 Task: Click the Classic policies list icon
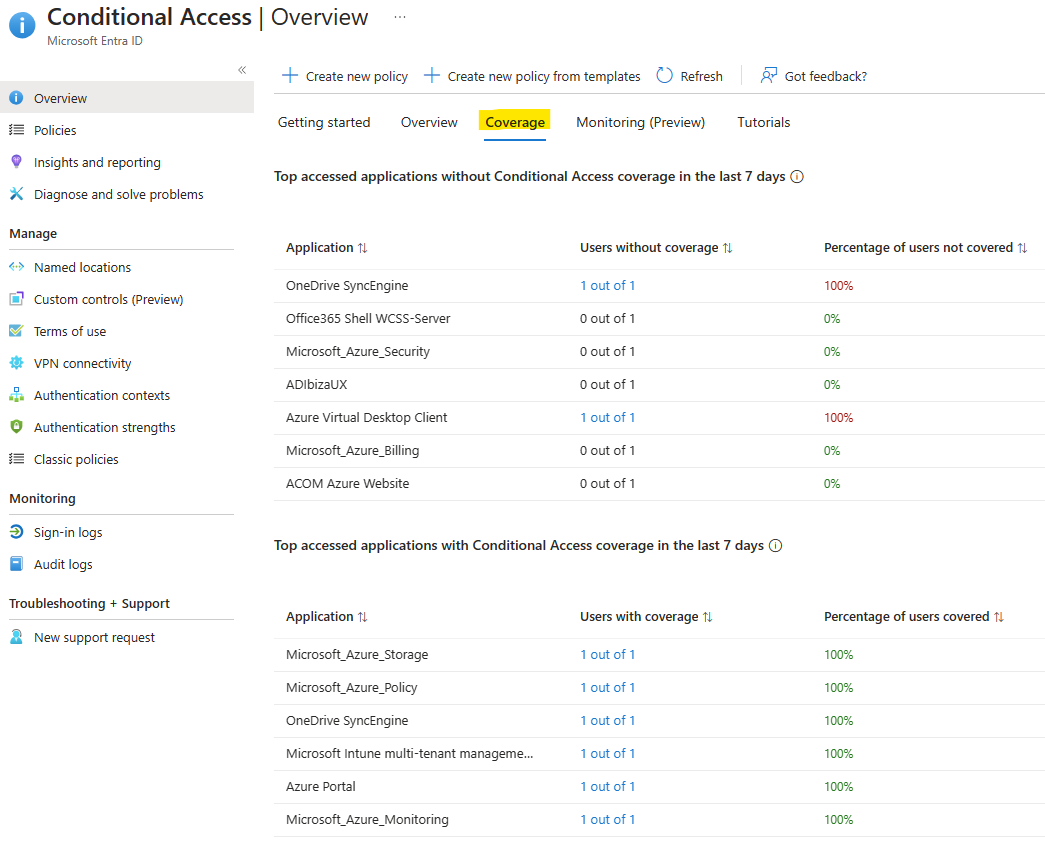(17, 458)
